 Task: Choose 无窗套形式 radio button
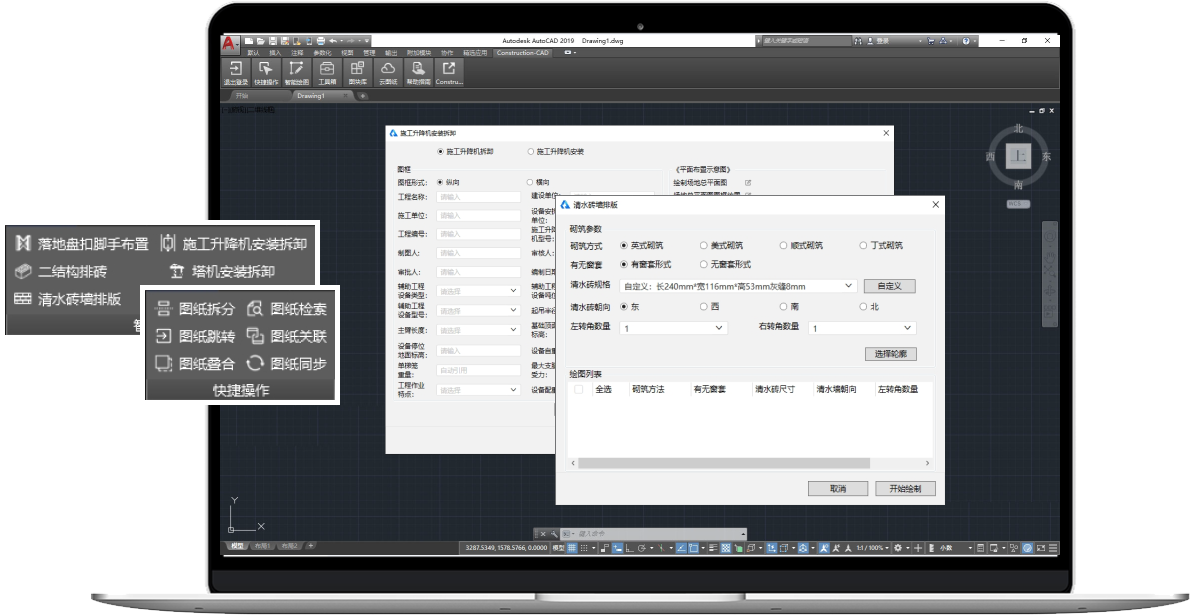(x=704, y=264)
